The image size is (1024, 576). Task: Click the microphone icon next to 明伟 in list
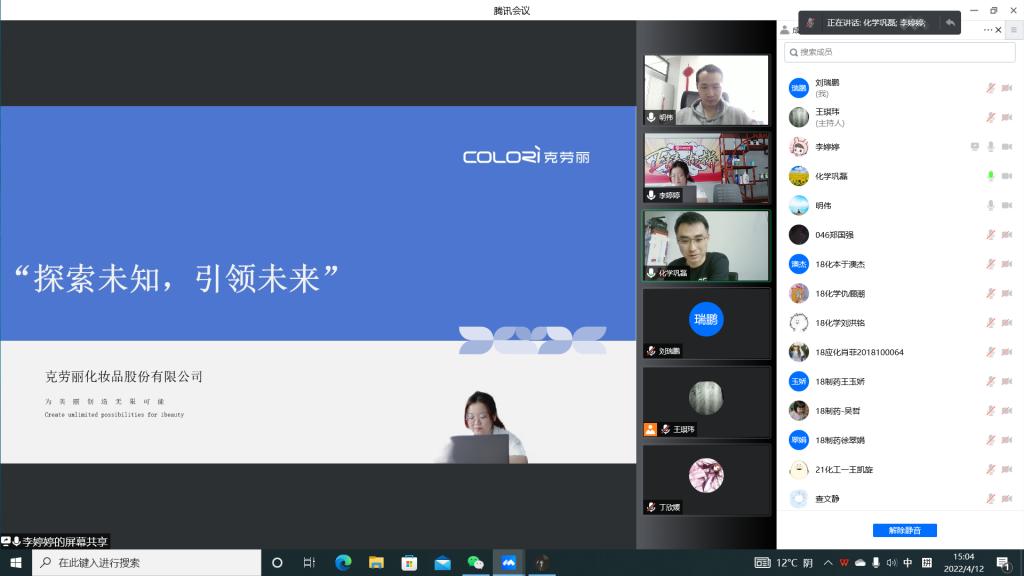click(x=990, y=206)
